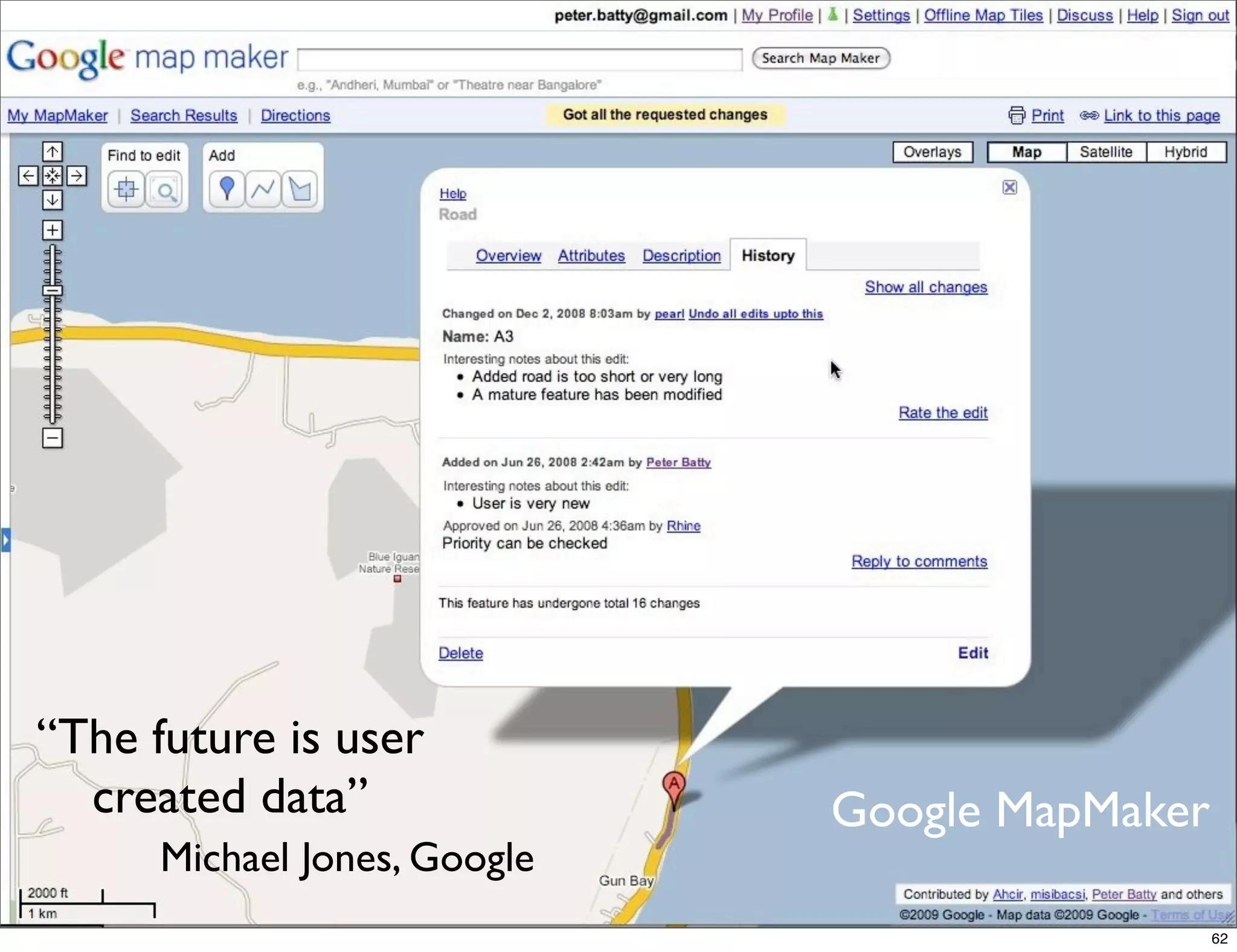Open Search Results tab

click(184, 115)
